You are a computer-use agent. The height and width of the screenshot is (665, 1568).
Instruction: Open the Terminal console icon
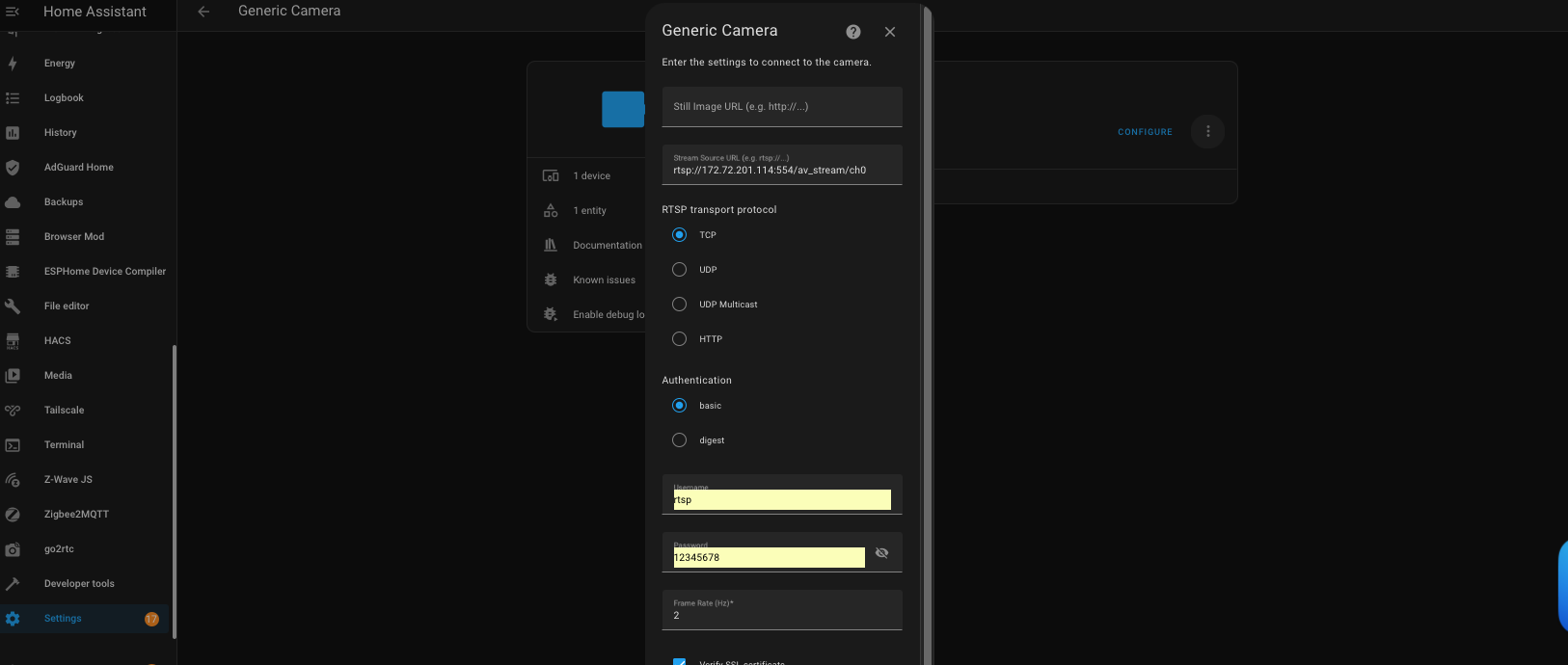click(13, 445)
